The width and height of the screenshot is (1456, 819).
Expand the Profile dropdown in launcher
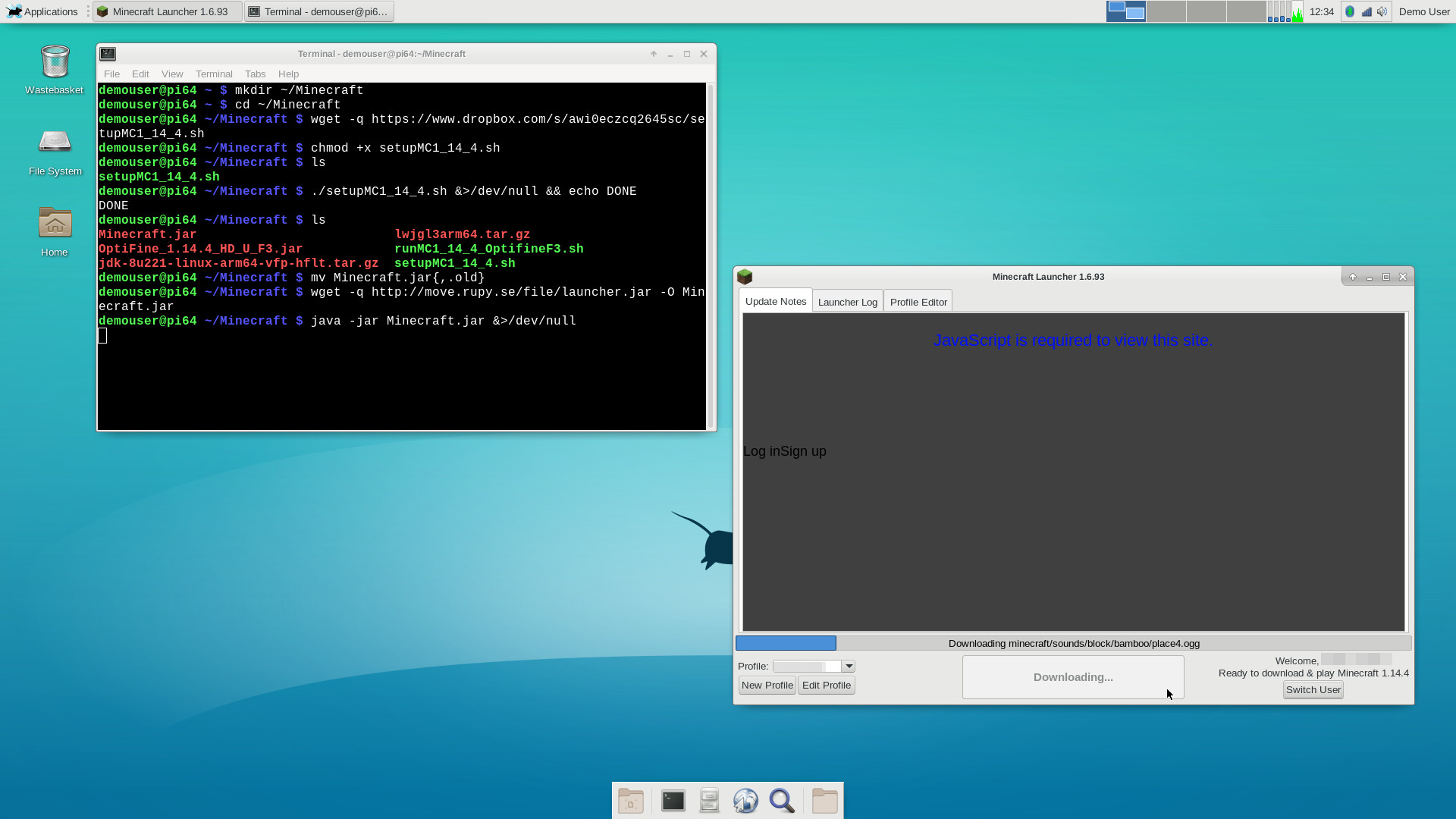coord(849,667)
